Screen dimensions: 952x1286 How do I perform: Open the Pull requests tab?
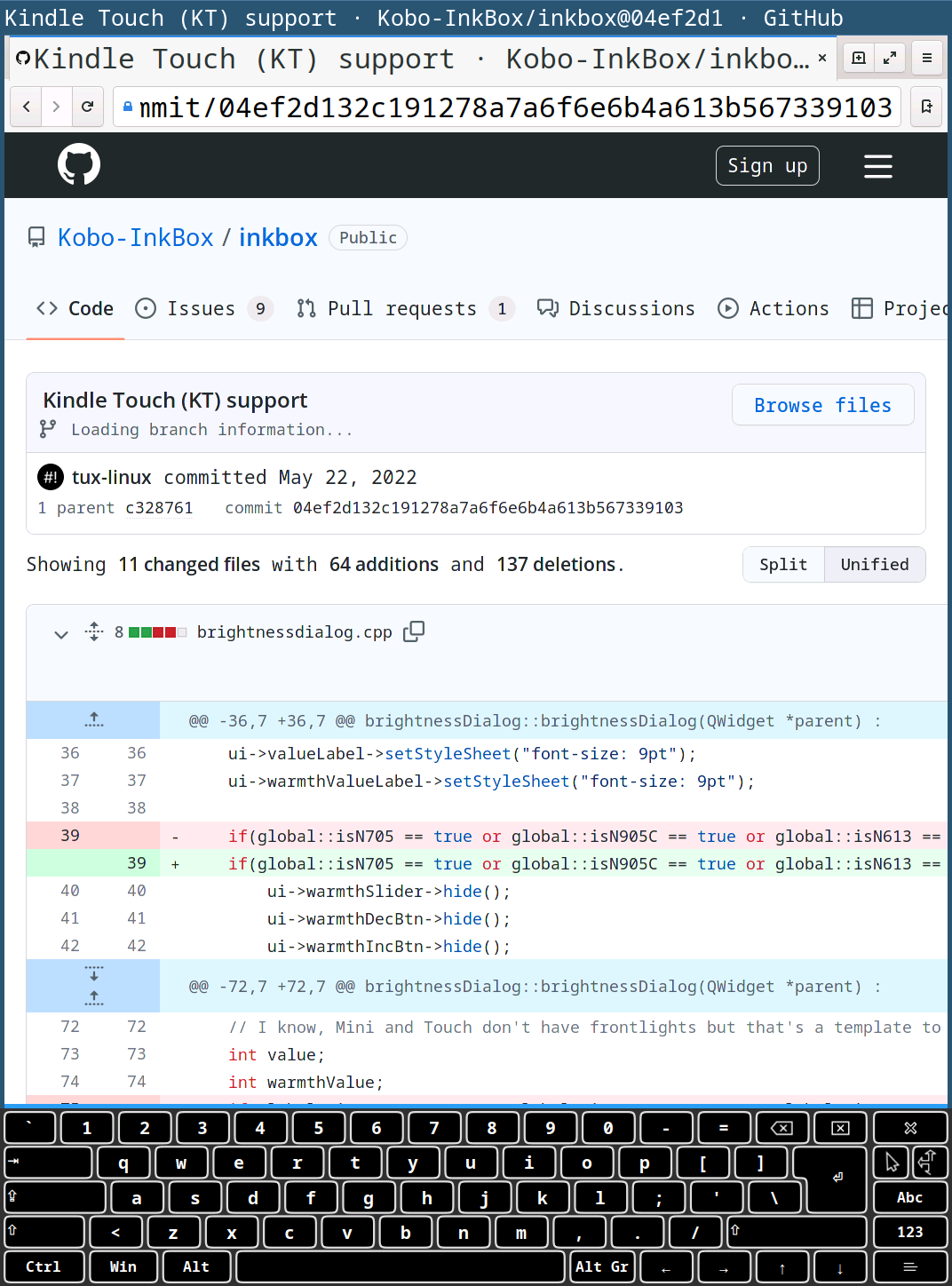401,308
